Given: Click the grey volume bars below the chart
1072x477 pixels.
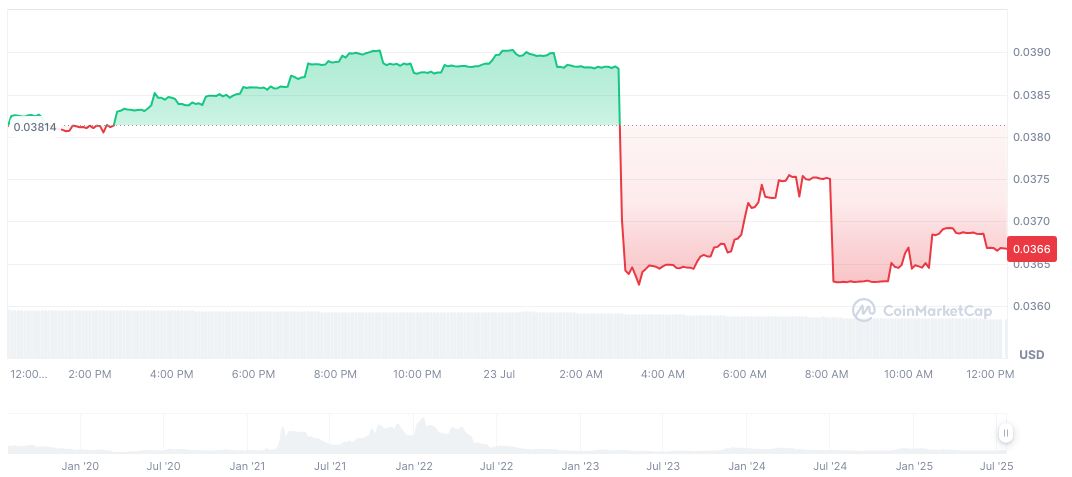Looking at the screenshot, I should click(x=500, y=335).
